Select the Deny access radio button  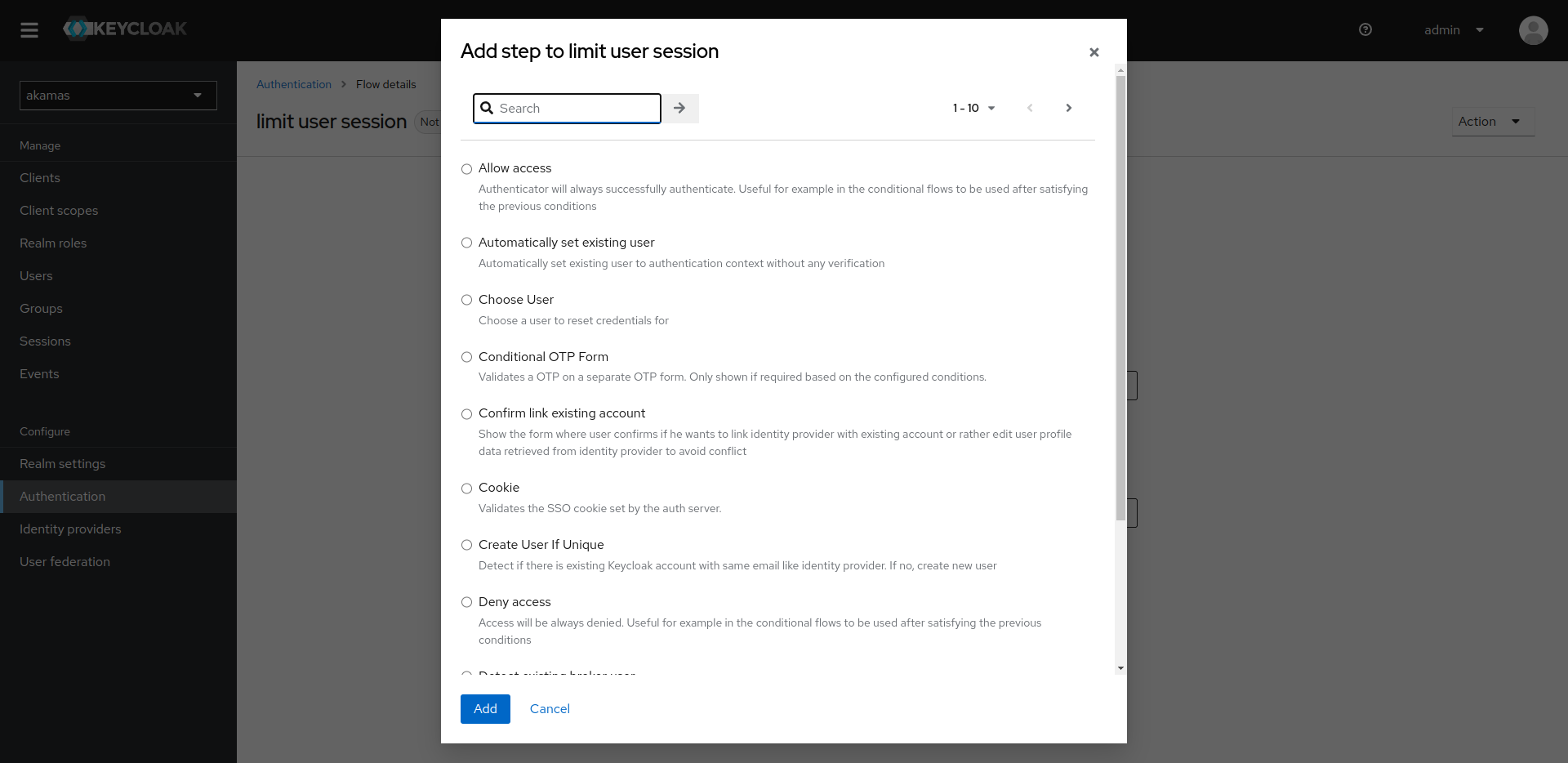[x=467, y=602]
